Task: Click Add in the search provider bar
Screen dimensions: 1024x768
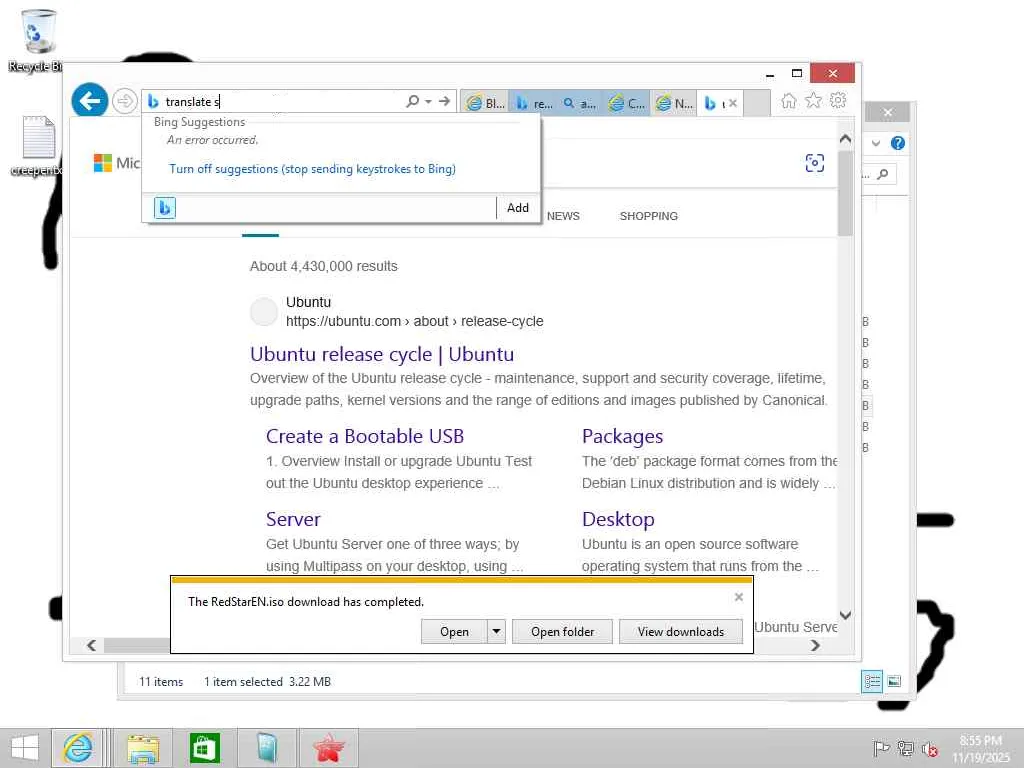Action: tap(518, 208)
